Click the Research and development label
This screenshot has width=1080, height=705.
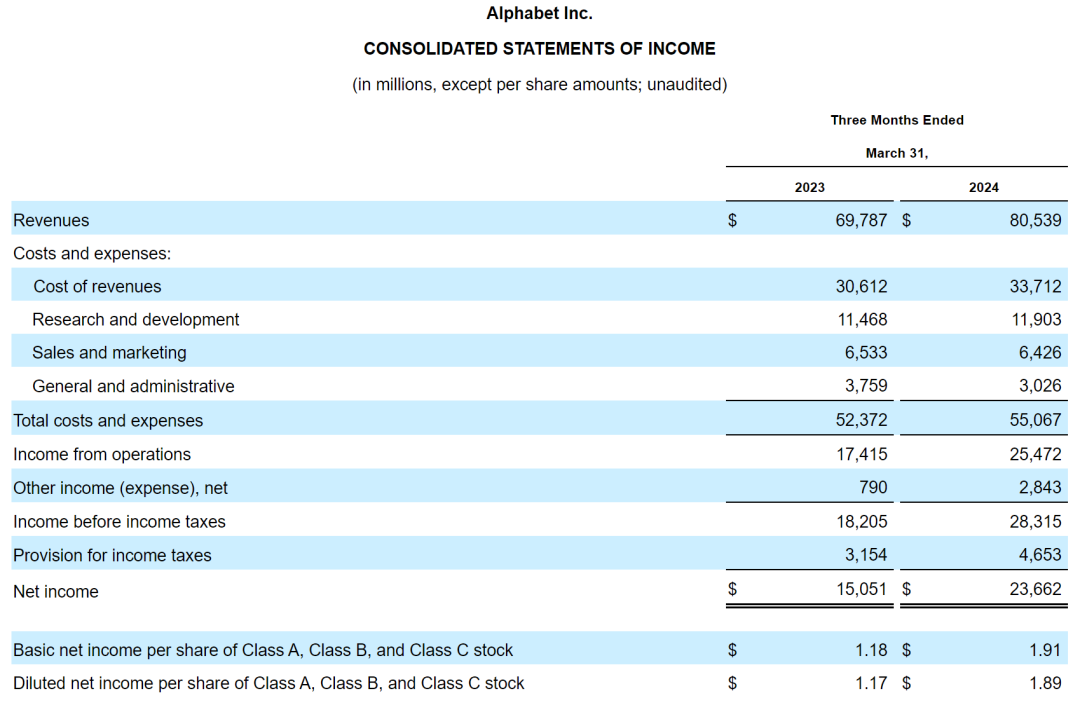[136, 319]
